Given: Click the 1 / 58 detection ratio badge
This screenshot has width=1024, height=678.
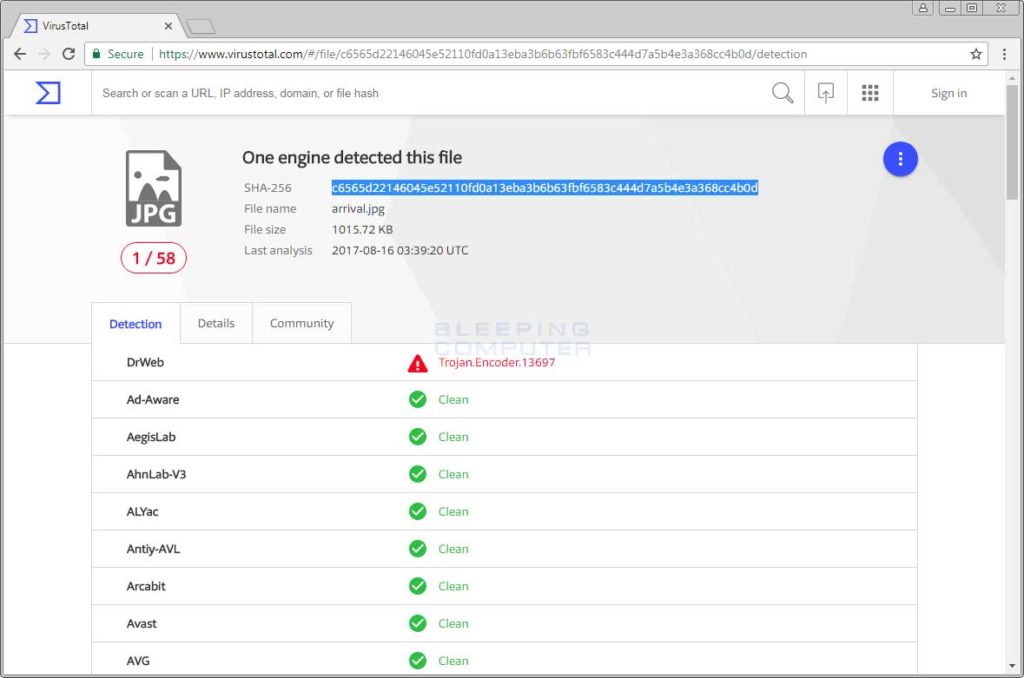Looking at the screenshot, I should coord(153,258).
